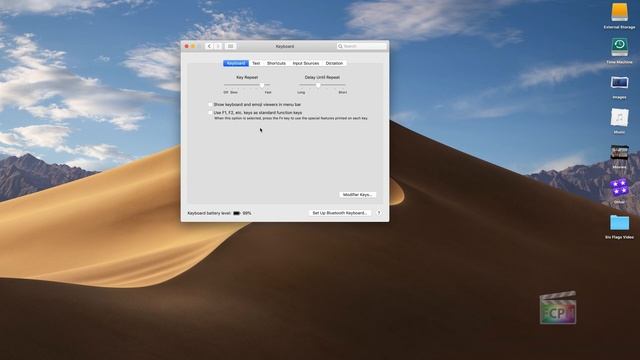Image resolution: width=640 pixels, height=360 pixels.
Task: Switch to the Keyboard tab
Action: [x=236, y=63]
